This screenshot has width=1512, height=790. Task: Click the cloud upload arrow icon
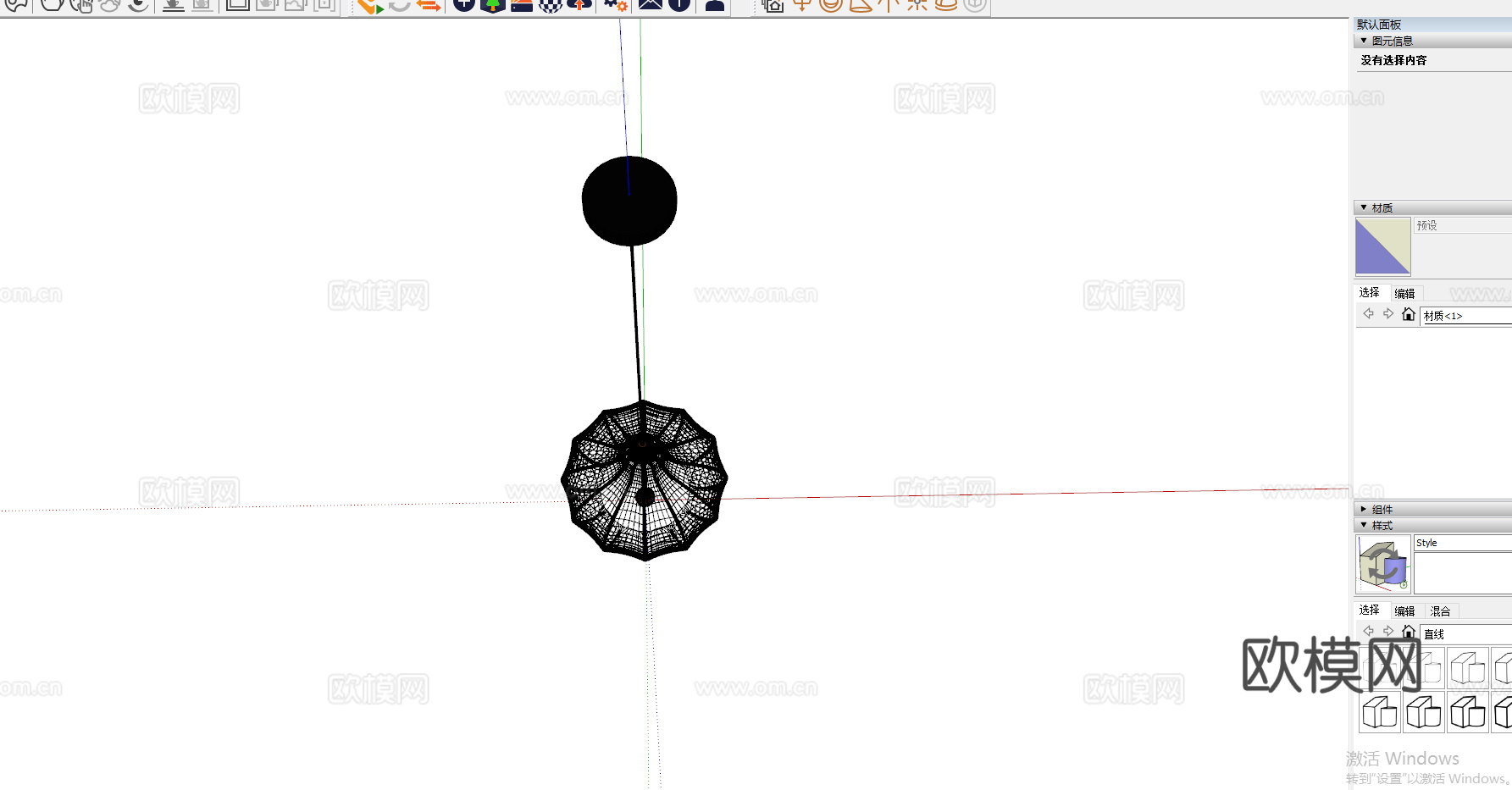579,4
